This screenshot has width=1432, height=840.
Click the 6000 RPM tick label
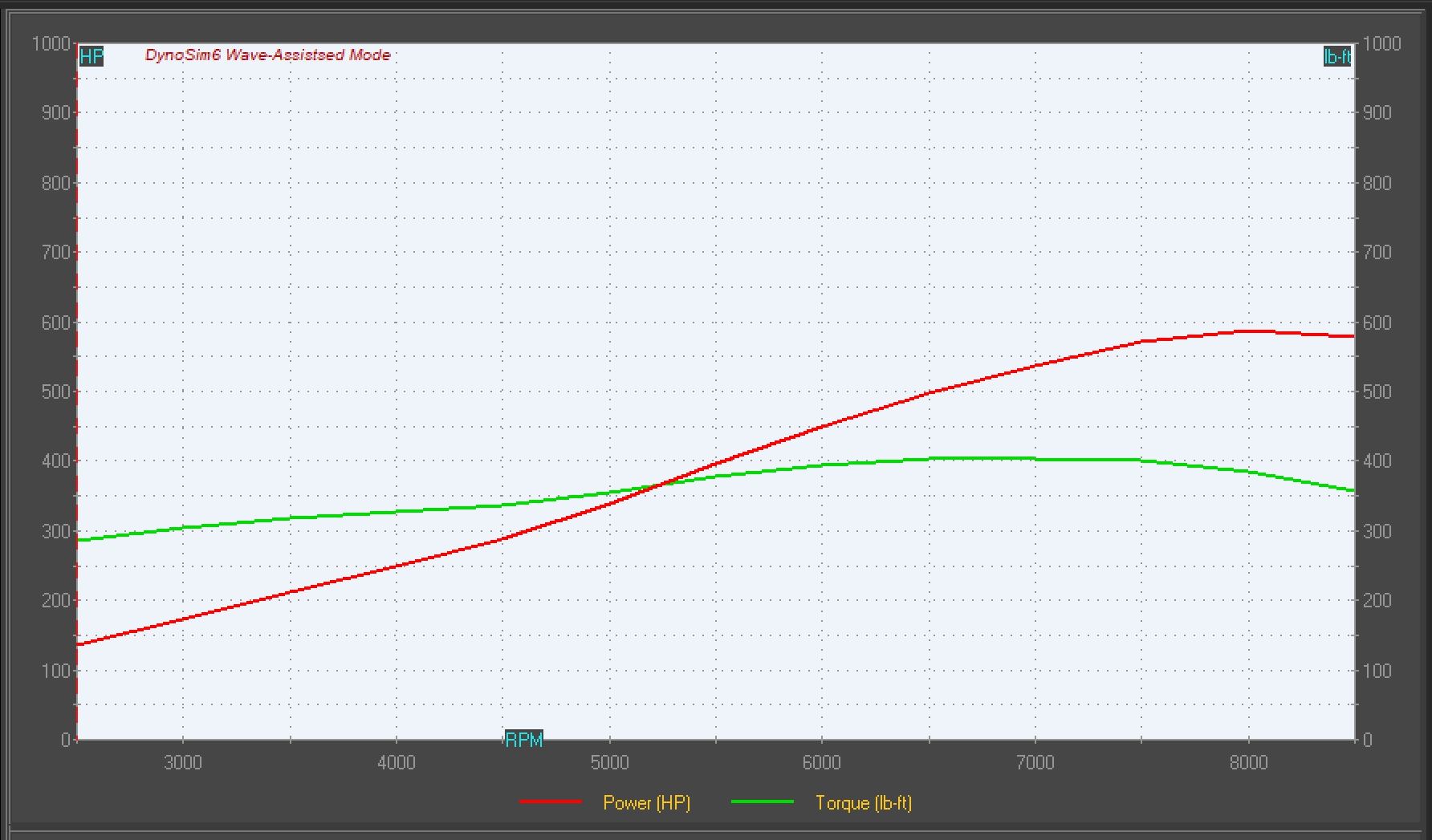click(822, 763)
